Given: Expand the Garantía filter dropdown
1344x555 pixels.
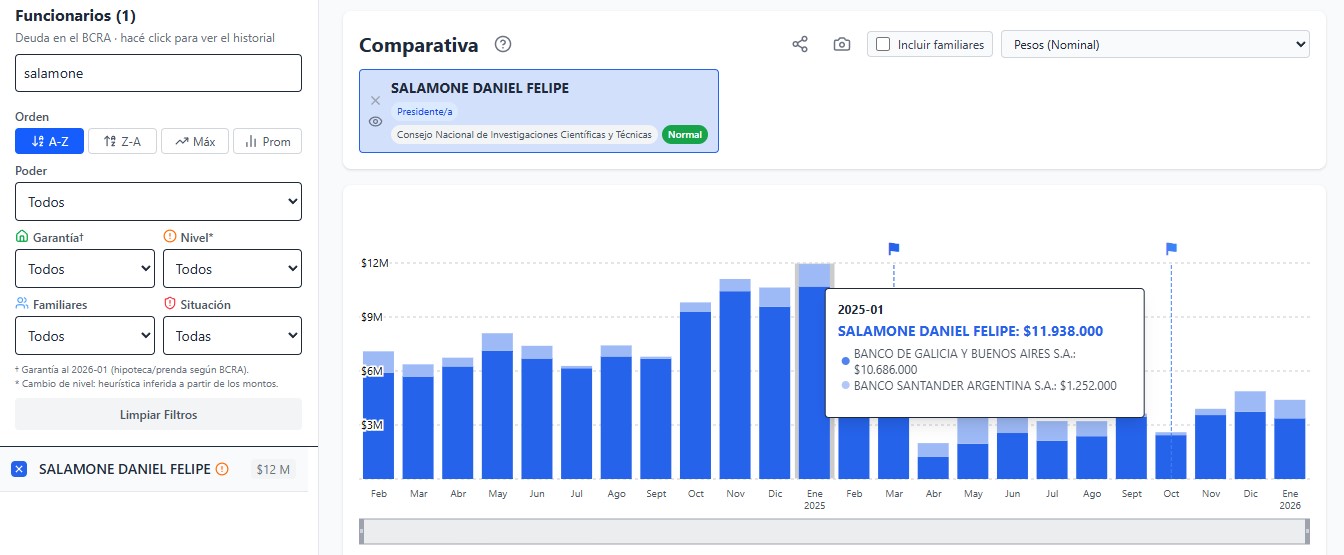Looking at the screenshot, I should tap(85, 269).
